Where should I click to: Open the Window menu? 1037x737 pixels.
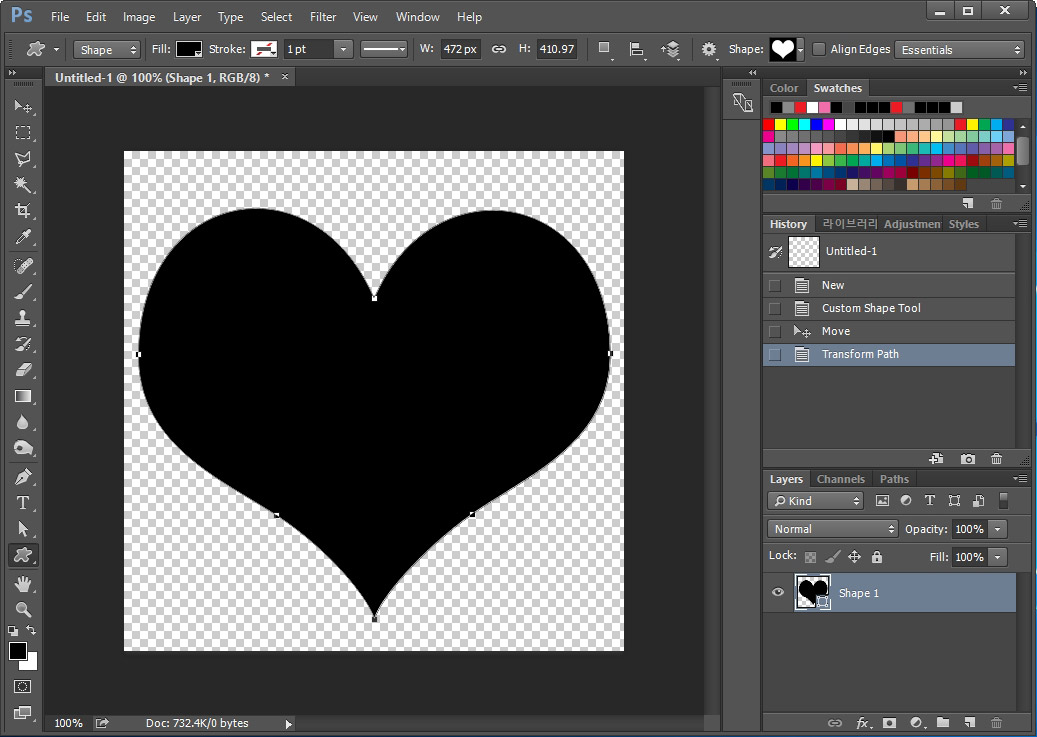point(417,17)
